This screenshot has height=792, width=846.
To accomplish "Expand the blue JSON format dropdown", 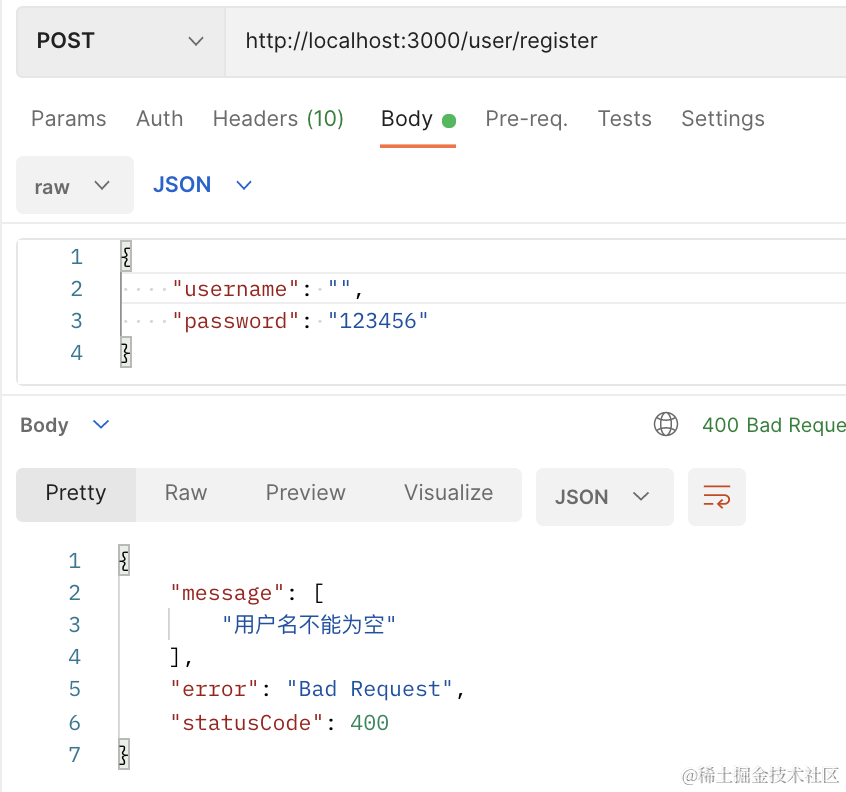I will coord(202,185).
